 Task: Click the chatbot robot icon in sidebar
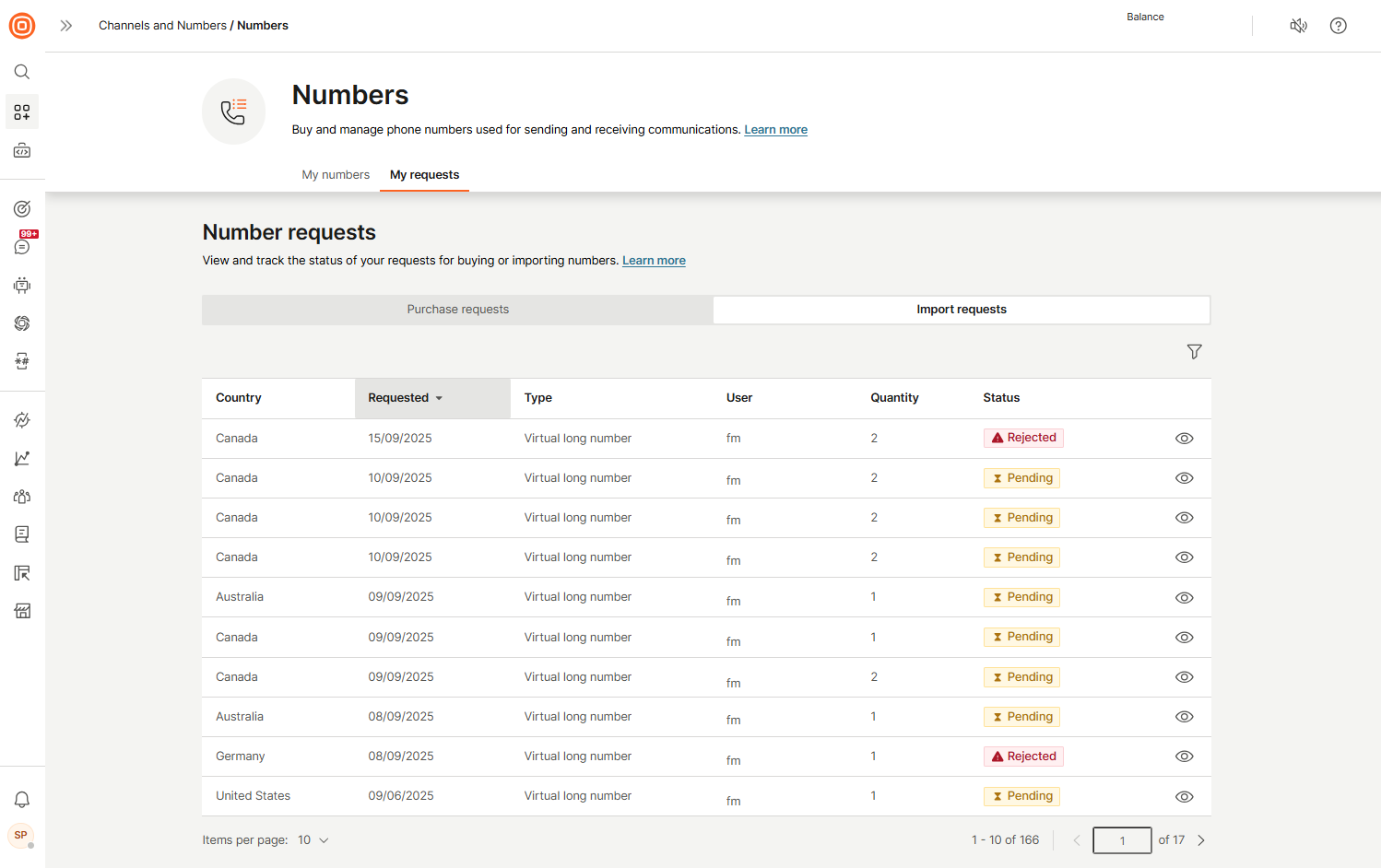22,286
